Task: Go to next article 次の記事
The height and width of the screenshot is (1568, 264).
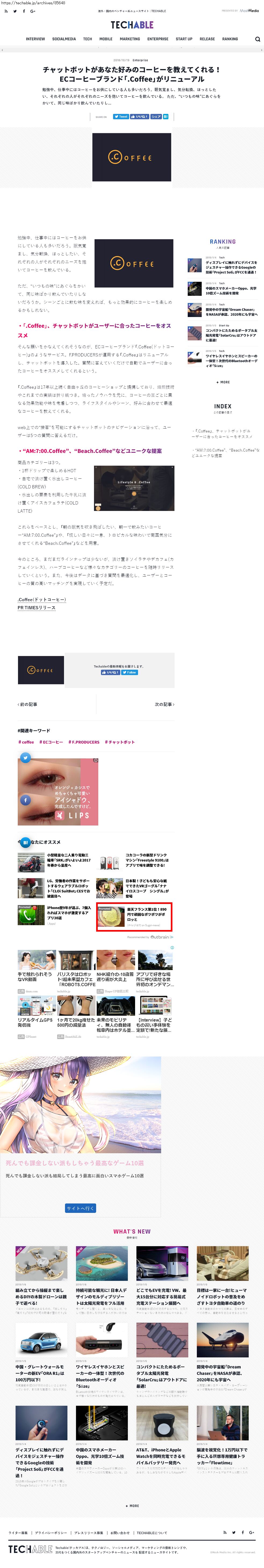Action: (x=164, y=704)
